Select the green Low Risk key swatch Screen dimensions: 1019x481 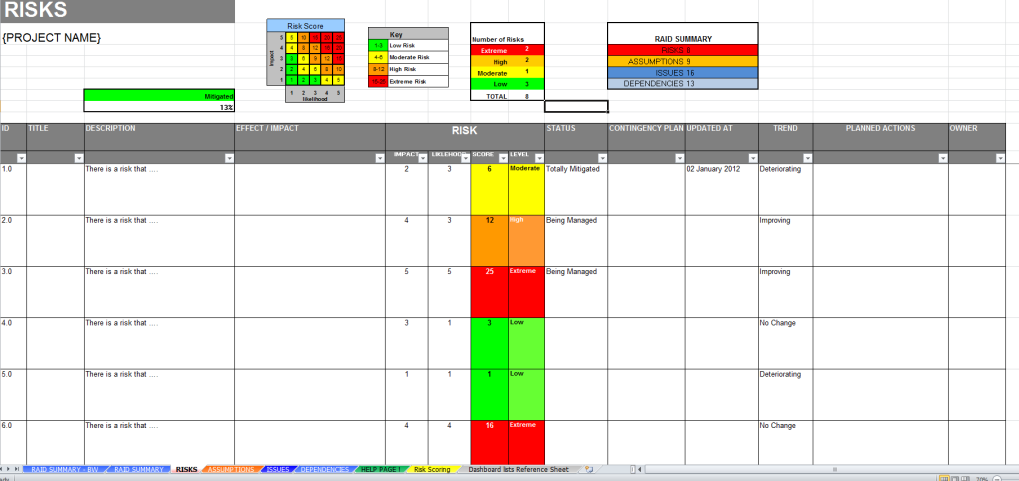(x=378, y=46)
